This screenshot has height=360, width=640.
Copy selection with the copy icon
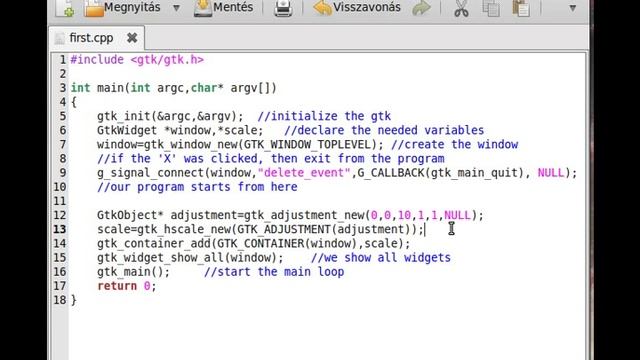coord(491,8)
